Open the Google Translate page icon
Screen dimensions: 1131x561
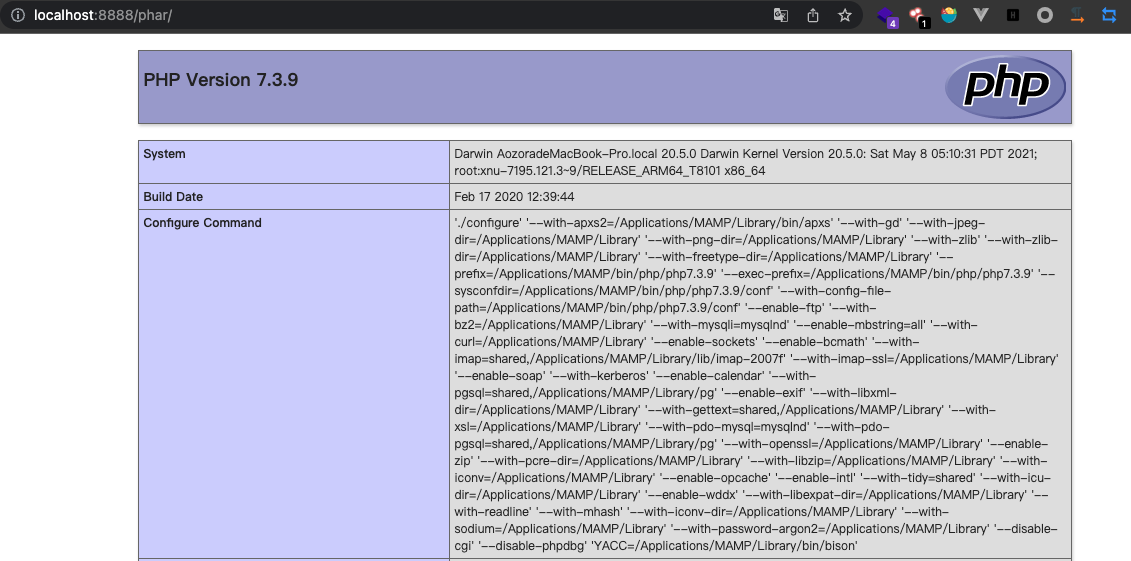tap(781, 15)
